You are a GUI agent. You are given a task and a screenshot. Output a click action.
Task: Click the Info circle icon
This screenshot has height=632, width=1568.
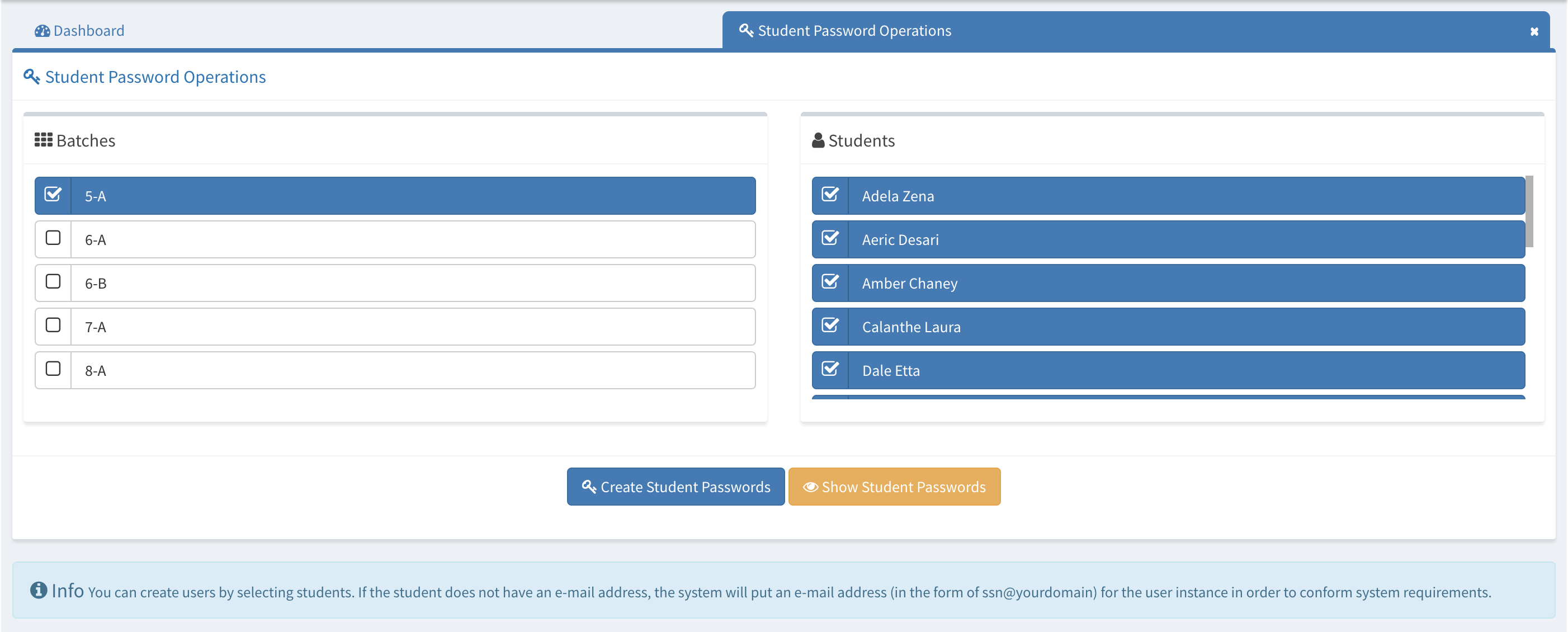[x=39, y=589]
